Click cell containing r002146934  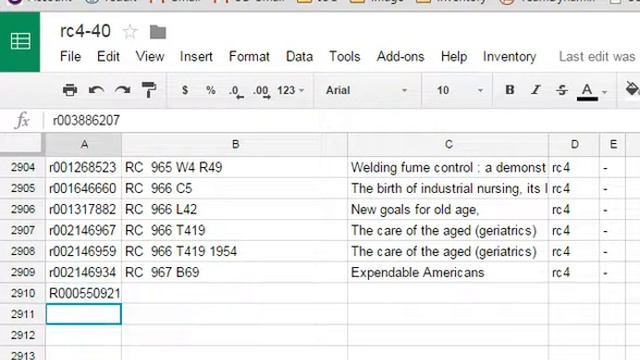[x=83, y=272]
